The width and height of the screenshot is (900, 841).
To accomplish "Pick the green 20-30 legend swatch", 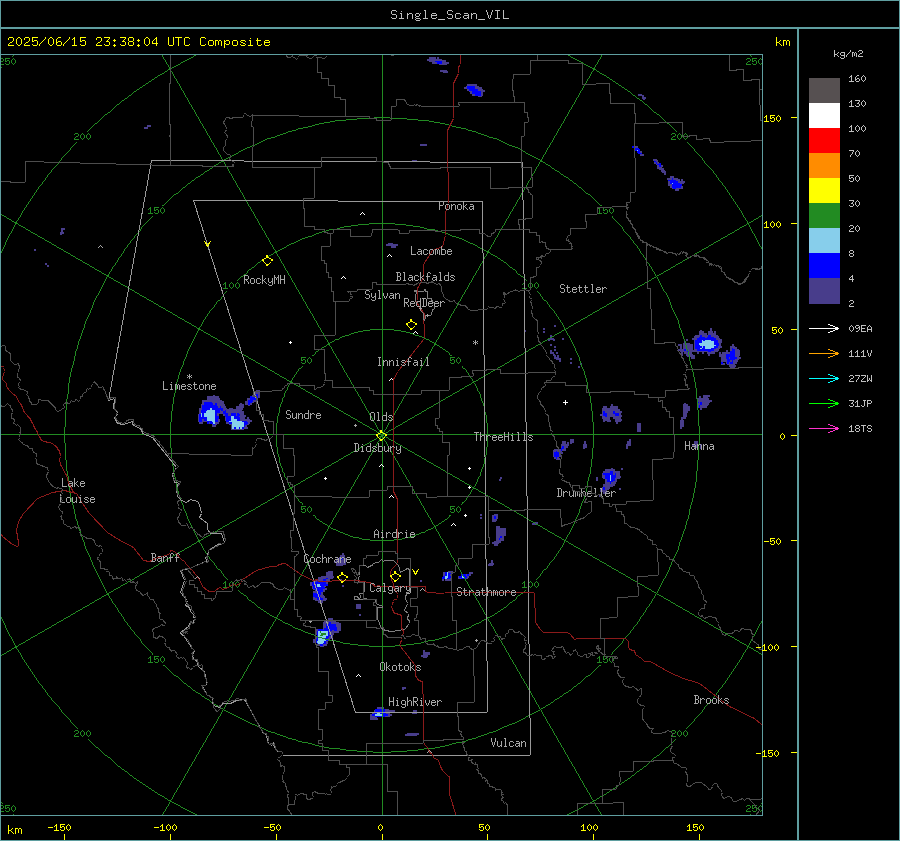I will 824,215.
